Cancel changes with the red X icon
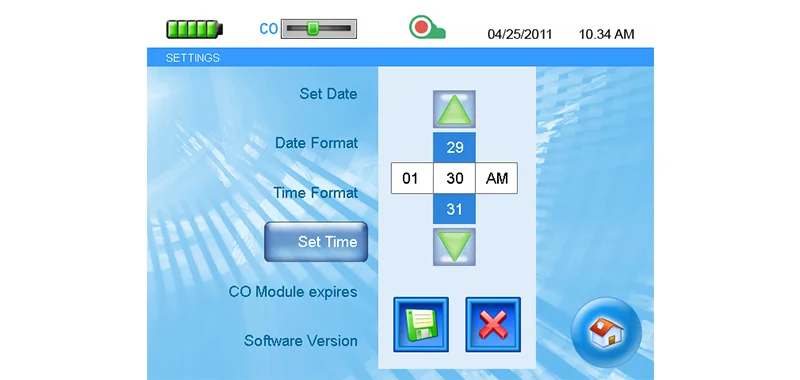This screenshot has height=380, width=800. click(x=493, y=325)
